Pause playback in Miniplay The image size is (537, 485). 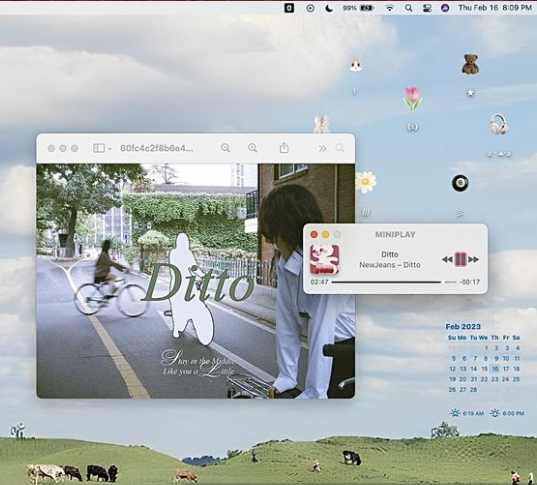click(460, 259)
